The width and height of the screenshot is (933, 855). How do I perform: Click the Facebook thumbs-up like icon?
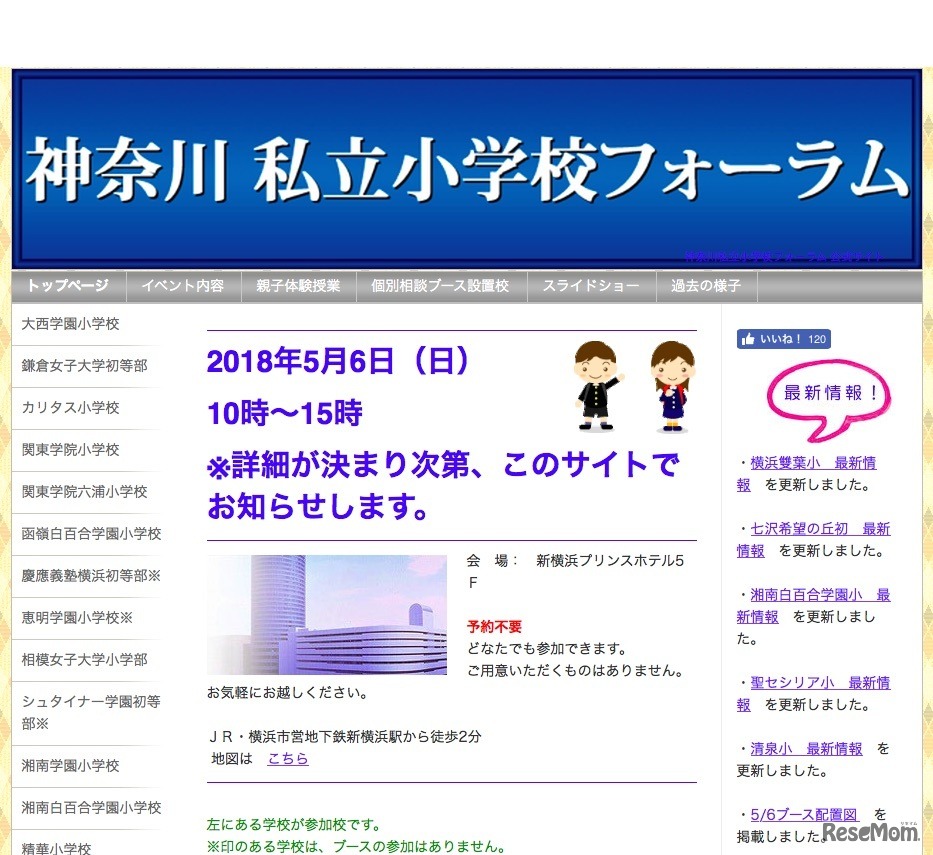pos(750,338)
